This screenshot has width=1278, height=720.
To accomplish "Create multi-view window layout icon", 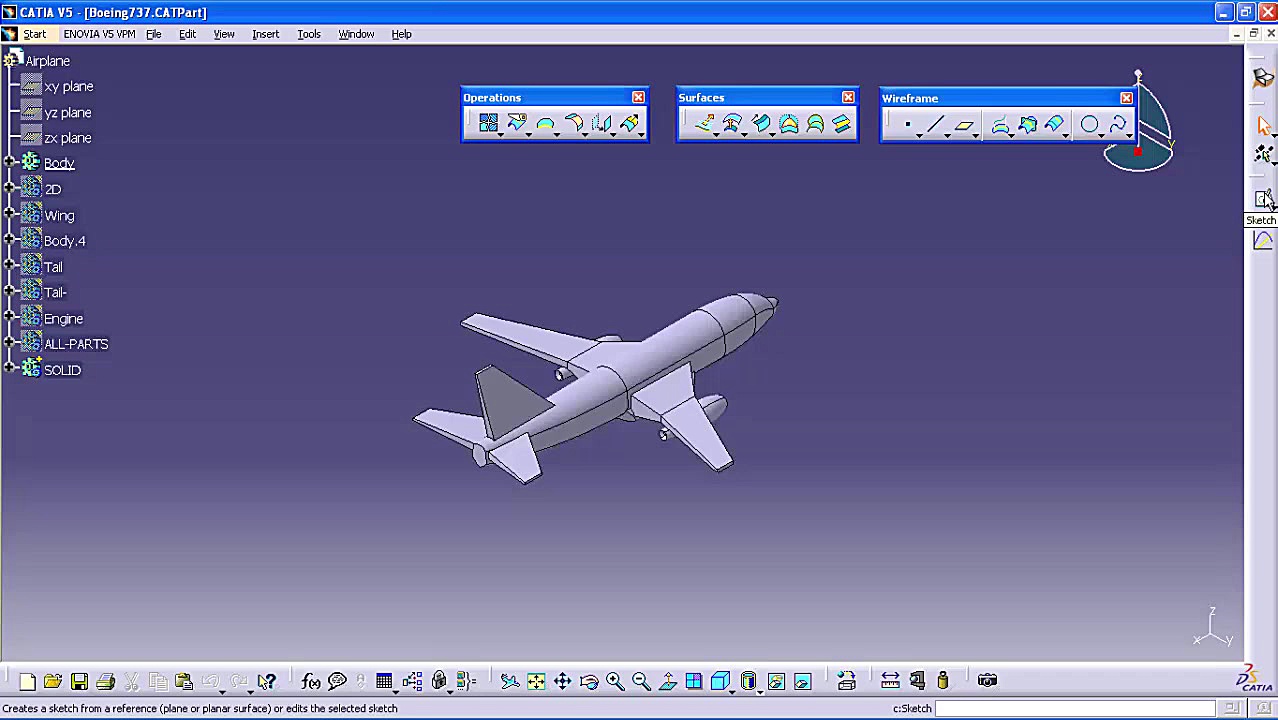I will coord(693,681).
